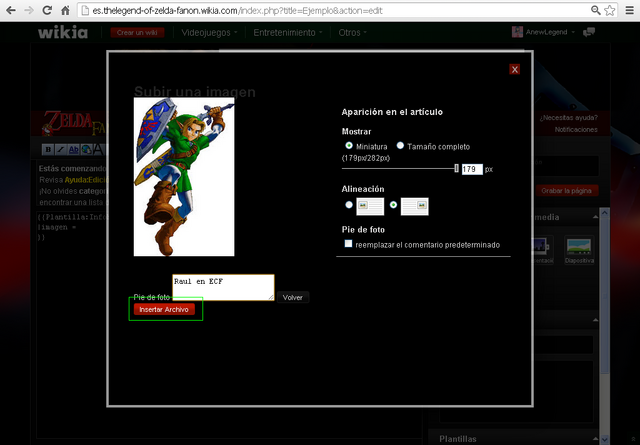Viewport: 640px width, 445px height.
Task: Select the Miniatura display option
Action: [x=349, y=145]
